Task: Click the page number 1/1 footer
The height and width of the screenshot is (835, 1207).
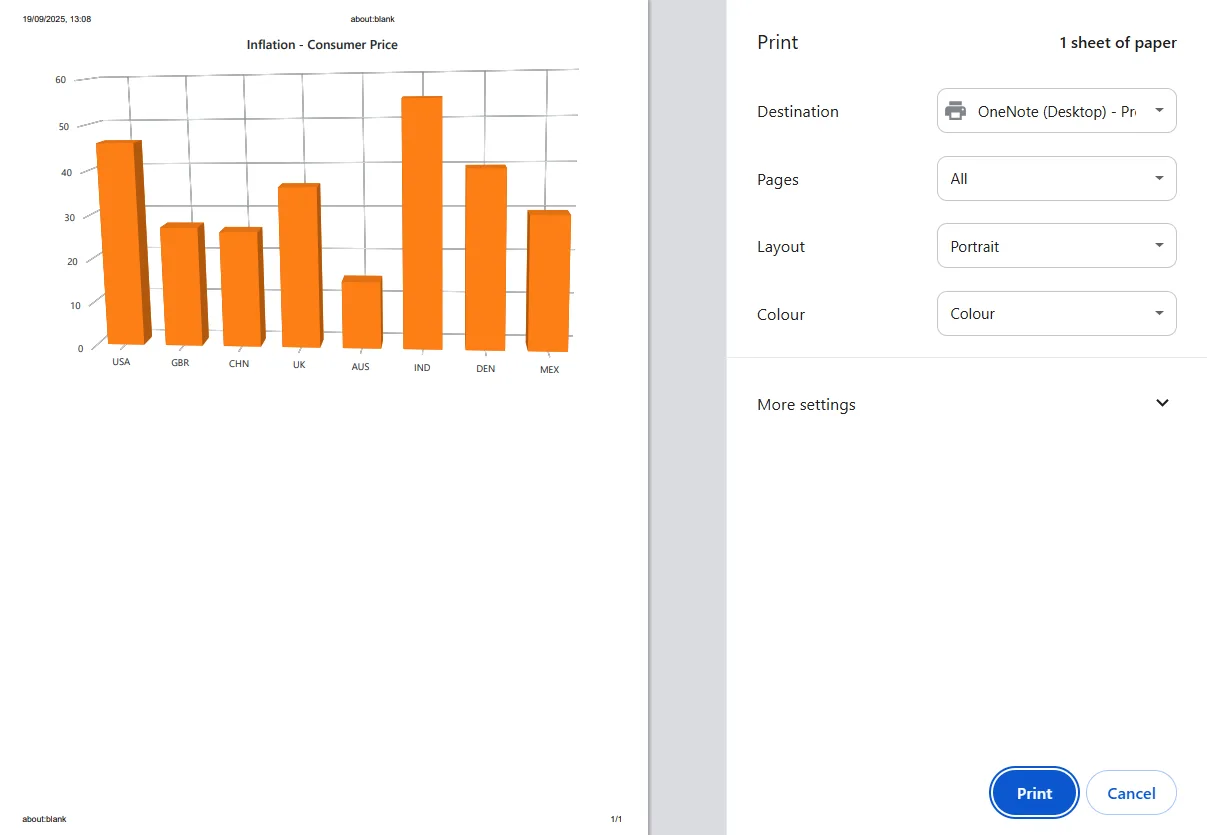Action: pos(616,819)
